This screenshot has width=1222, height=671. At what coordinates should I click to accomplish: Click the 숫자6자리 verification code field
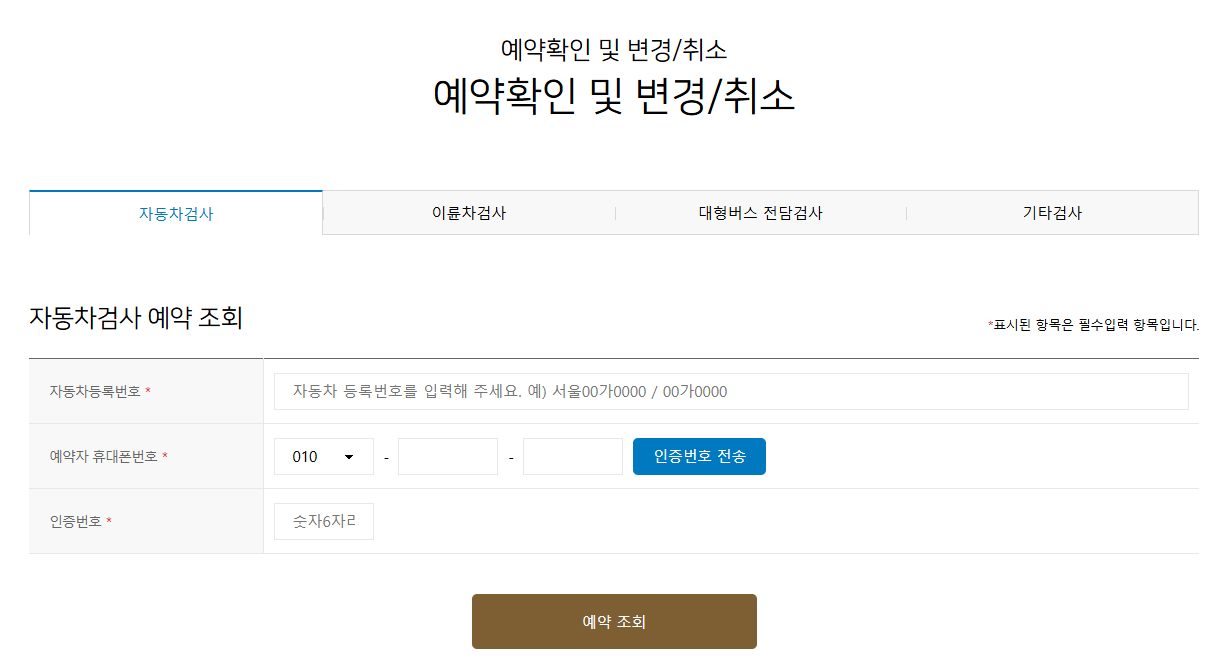[x=323, y=520]
